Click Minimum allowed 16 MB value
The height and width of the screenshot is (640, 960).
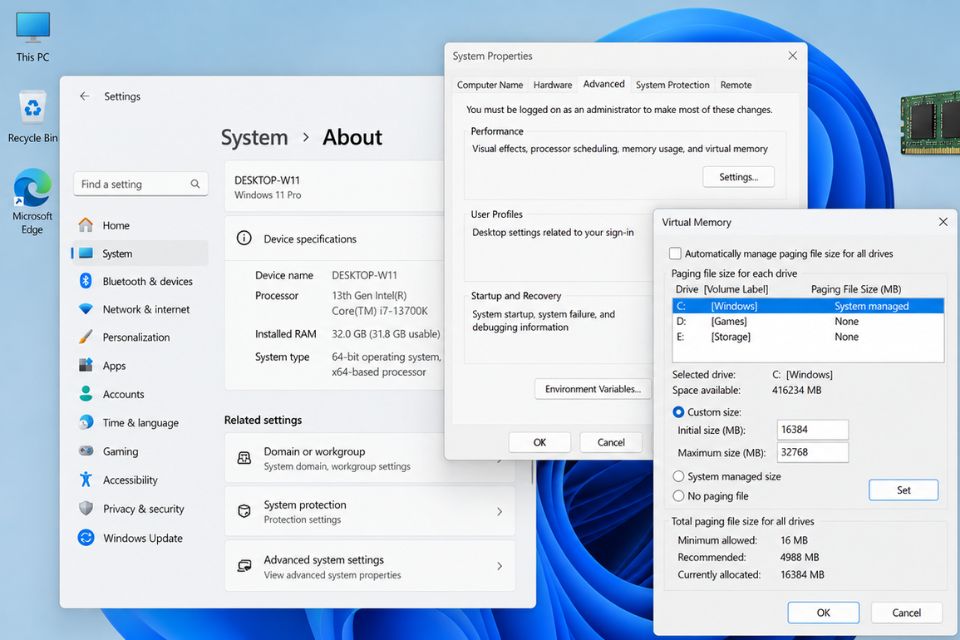(x=793, y=540)
